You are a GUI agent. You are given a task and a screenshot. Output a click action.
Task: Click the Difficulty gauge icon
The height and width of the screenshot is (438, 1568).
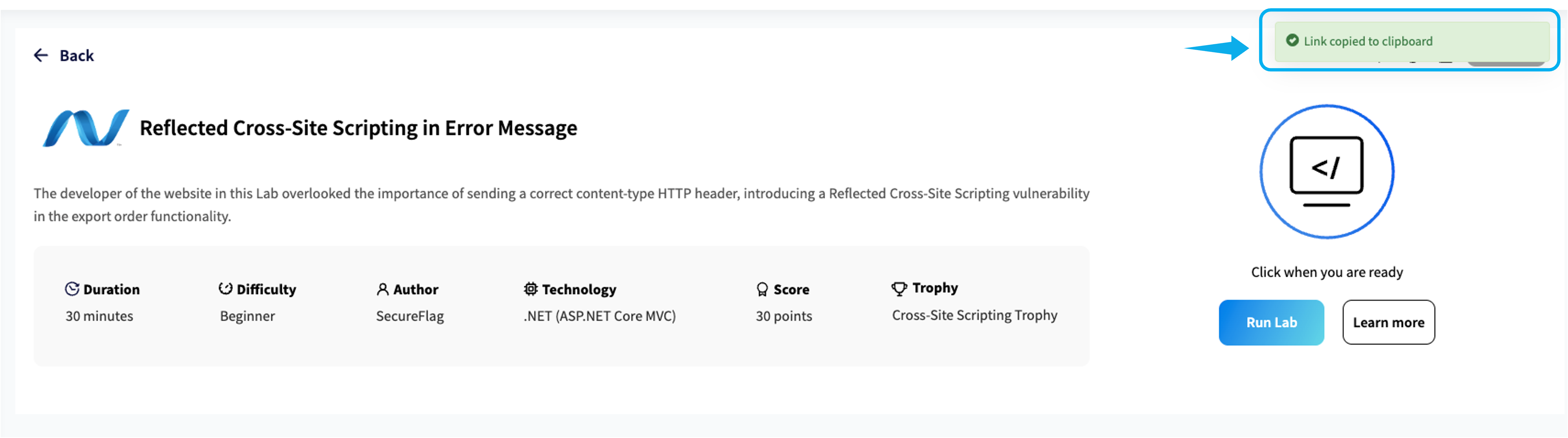(x=225, y=289)
